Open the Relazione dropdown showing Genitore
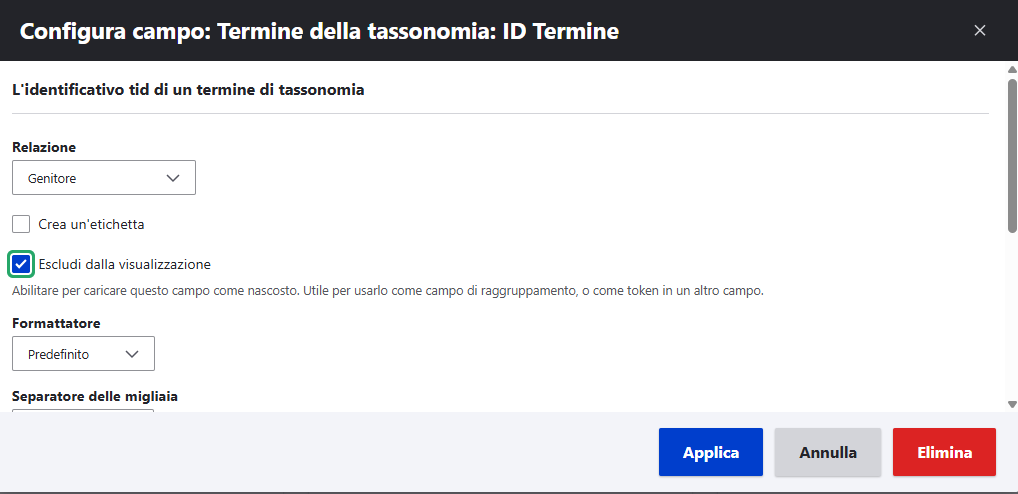This screenshot has width=1018, height=494. tap(103, 178)
